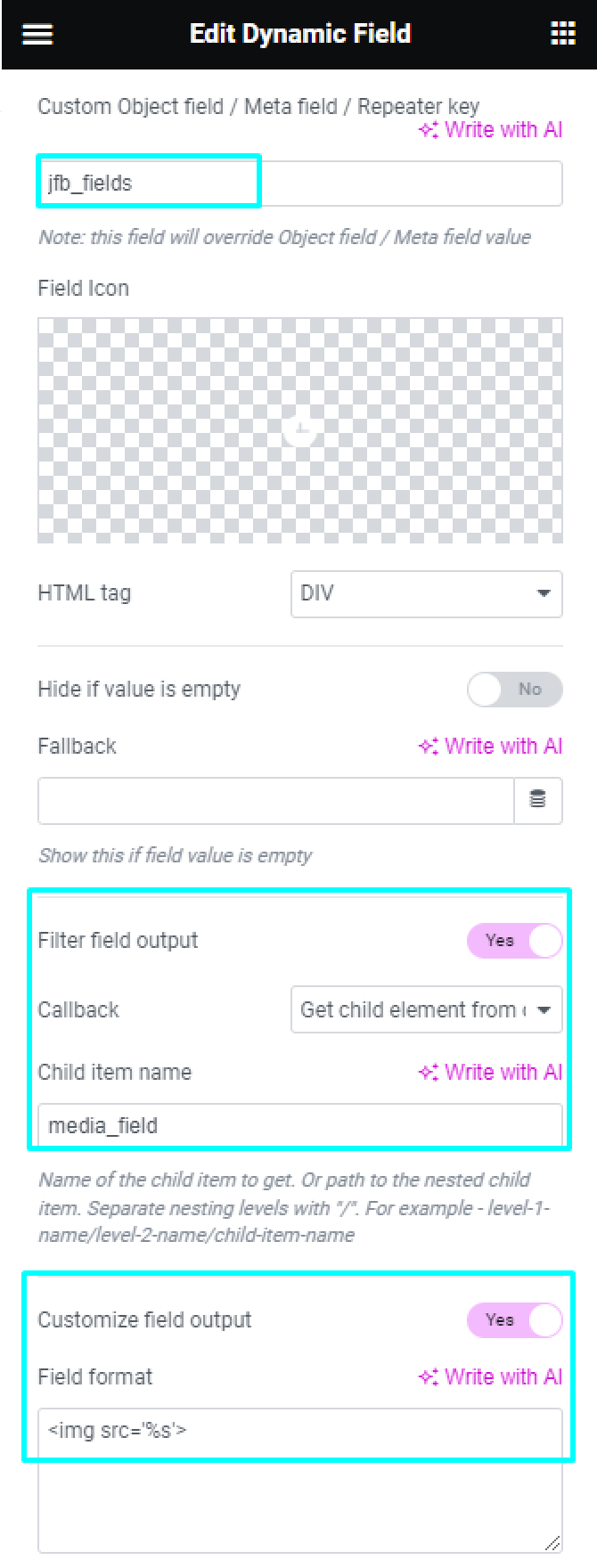This screenshot has height=1568, width=597.
Task: Click the AI sparkle icon near Child item name
Action: 429,1073
